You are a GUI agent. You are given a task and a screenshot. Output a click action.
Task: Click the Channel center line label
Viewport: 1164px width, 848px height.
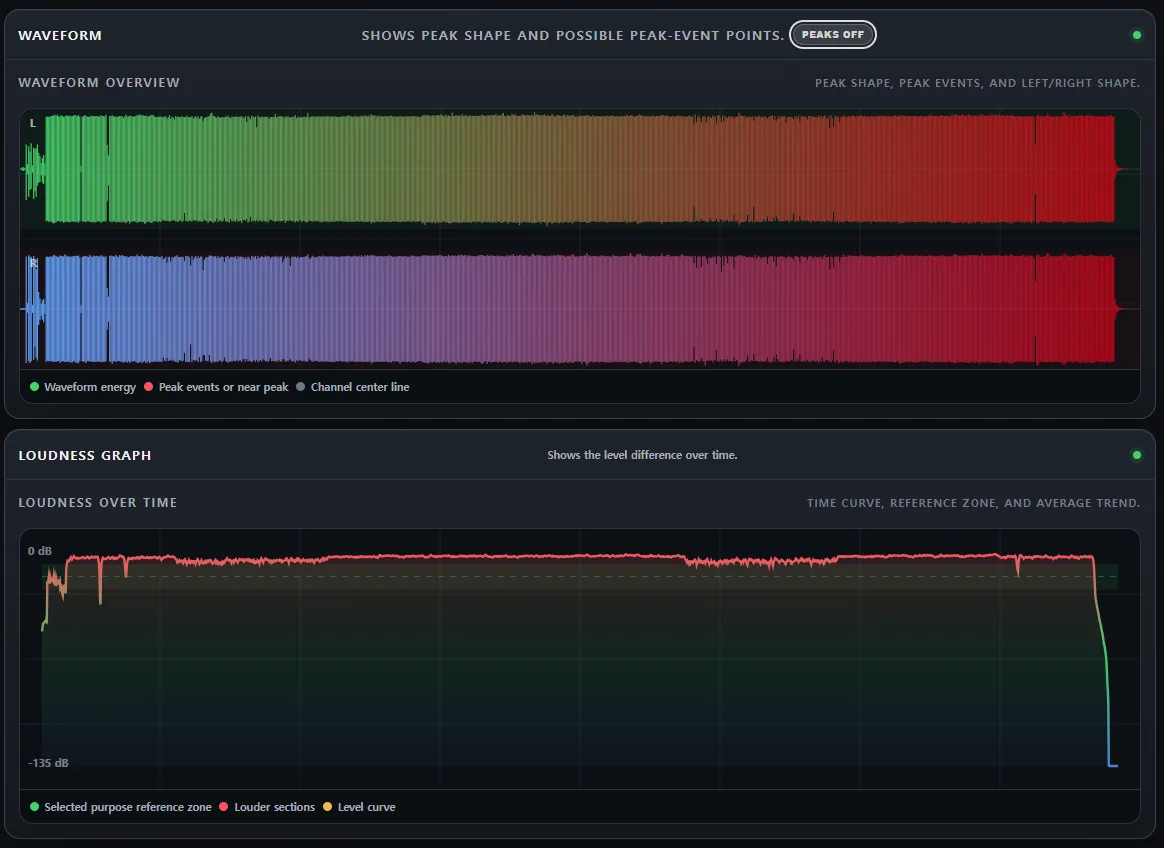pos(360,387)
